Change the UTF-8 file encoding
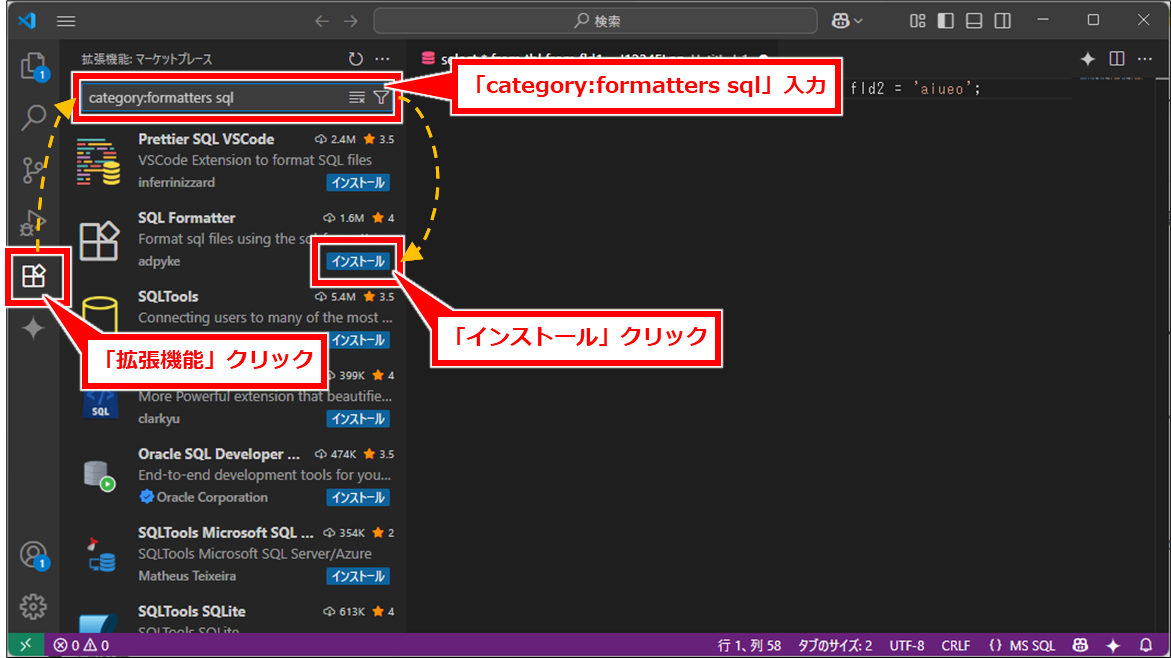The image size is (1171, 658). point(907,645)
